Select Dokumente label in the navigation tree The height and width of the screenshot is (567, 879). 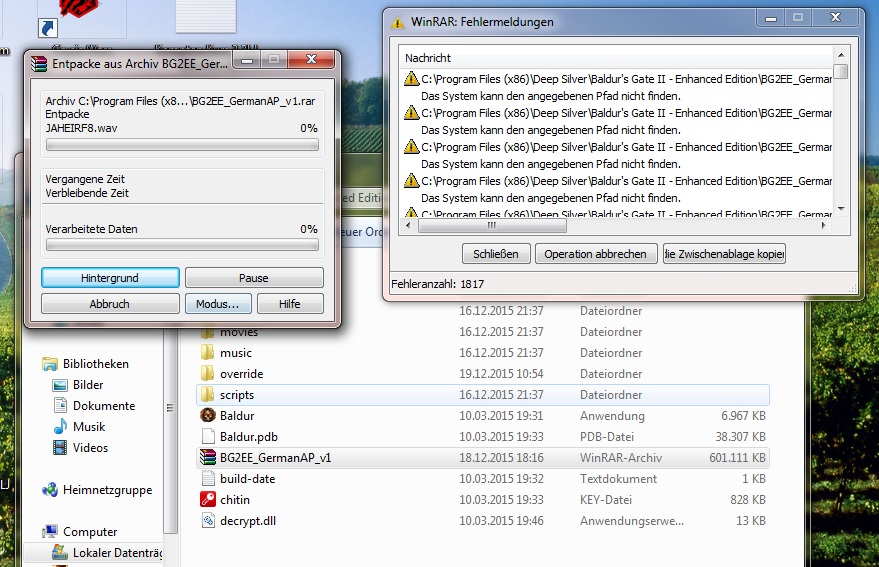tap(104, 405)
